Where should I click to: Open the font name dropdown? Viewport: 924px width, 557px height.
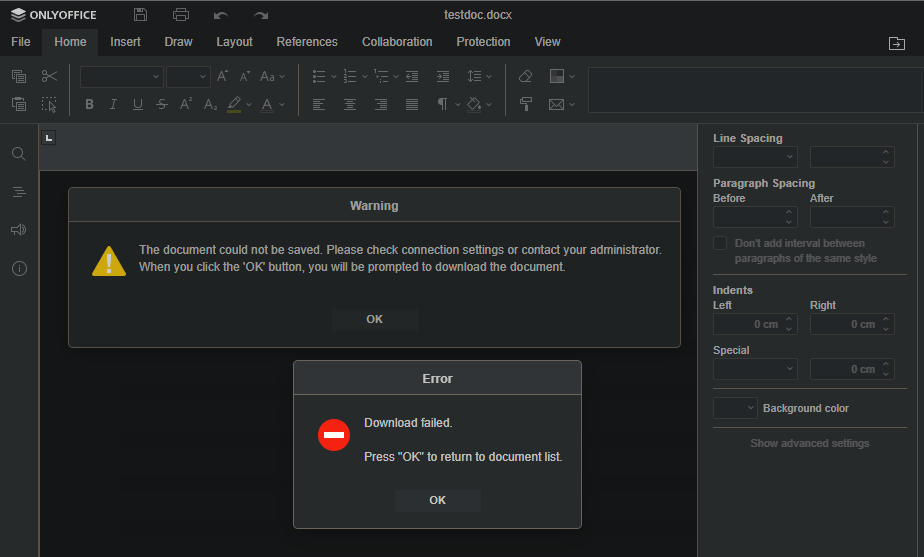[121, 76]
